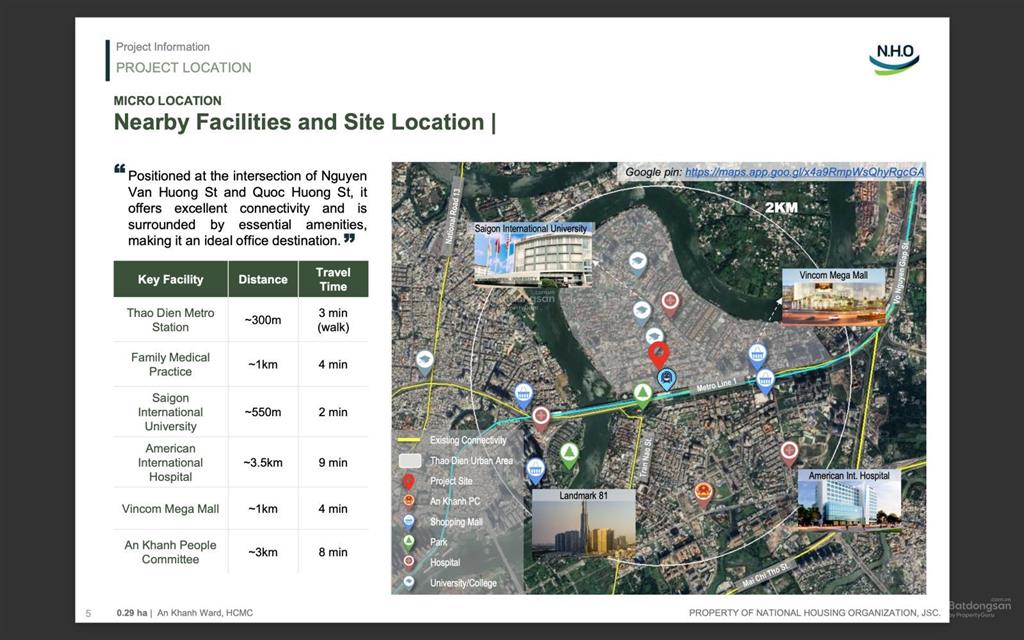Click the "Tran Nao St." map label

point(645,460)
